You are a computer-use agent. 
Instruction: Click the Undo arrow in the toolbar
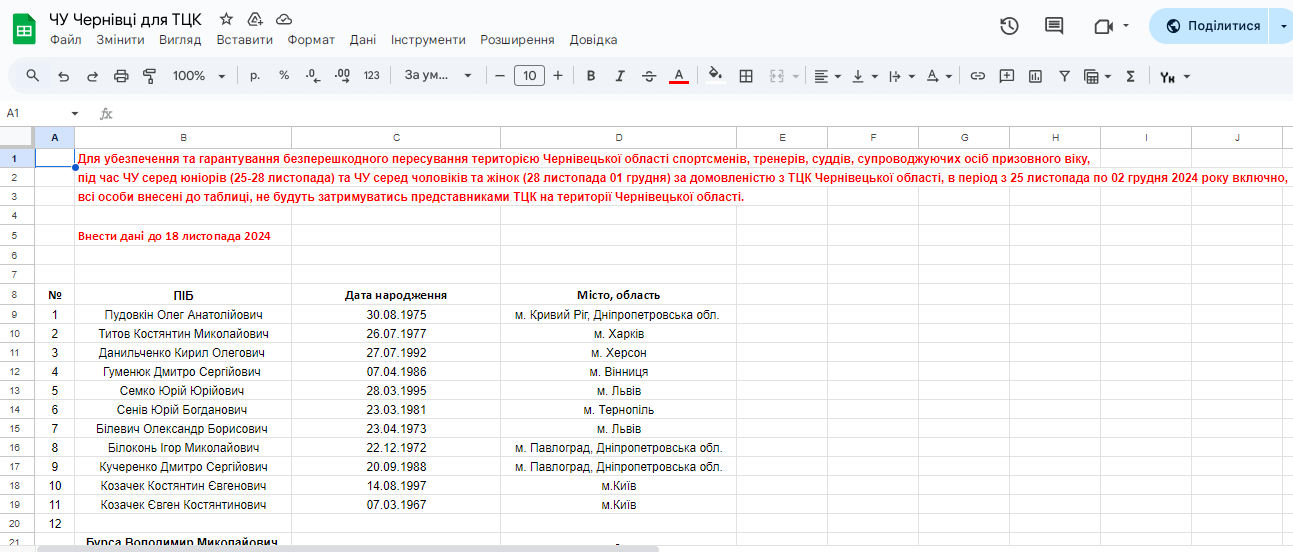(63, 76)
